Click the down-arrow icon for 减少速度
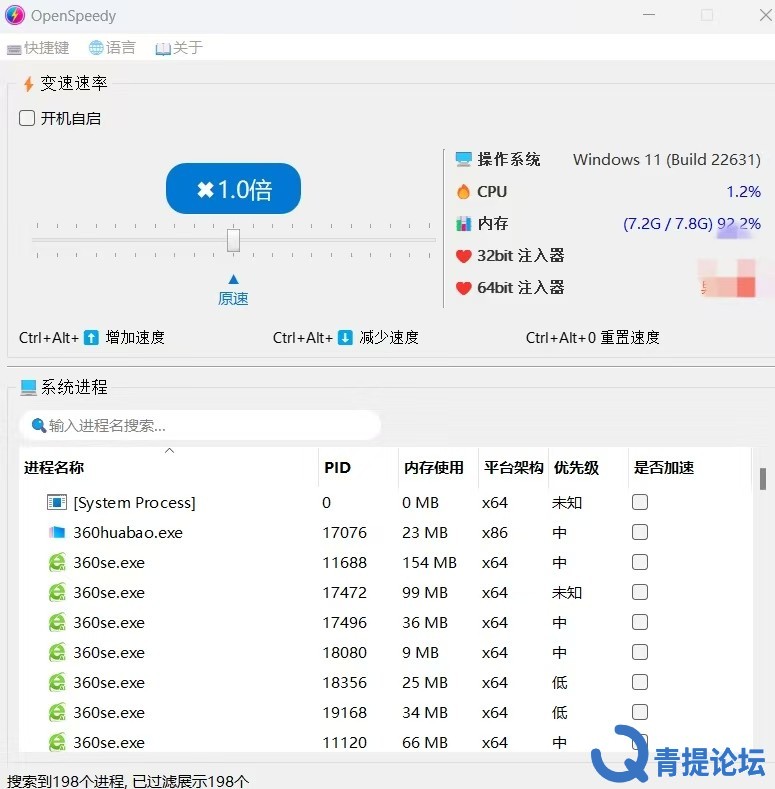Viewport: 775px width, 789px height. 345,337
